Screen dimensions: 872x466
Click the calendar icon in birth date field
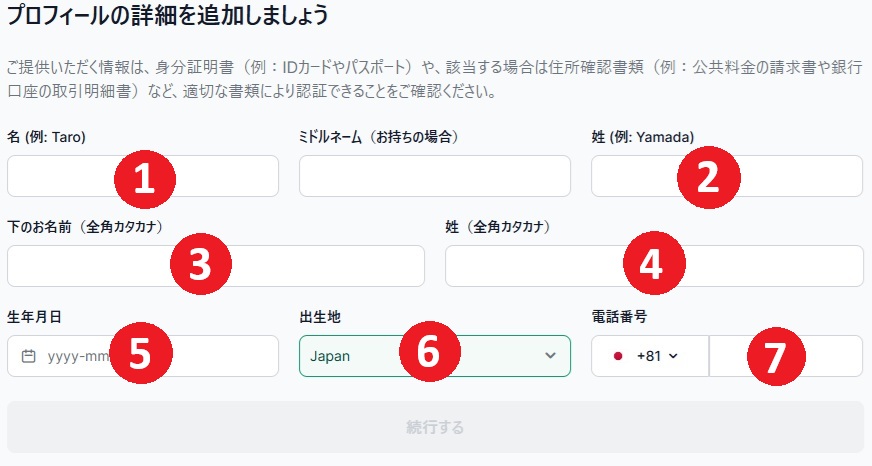(28, 356)
